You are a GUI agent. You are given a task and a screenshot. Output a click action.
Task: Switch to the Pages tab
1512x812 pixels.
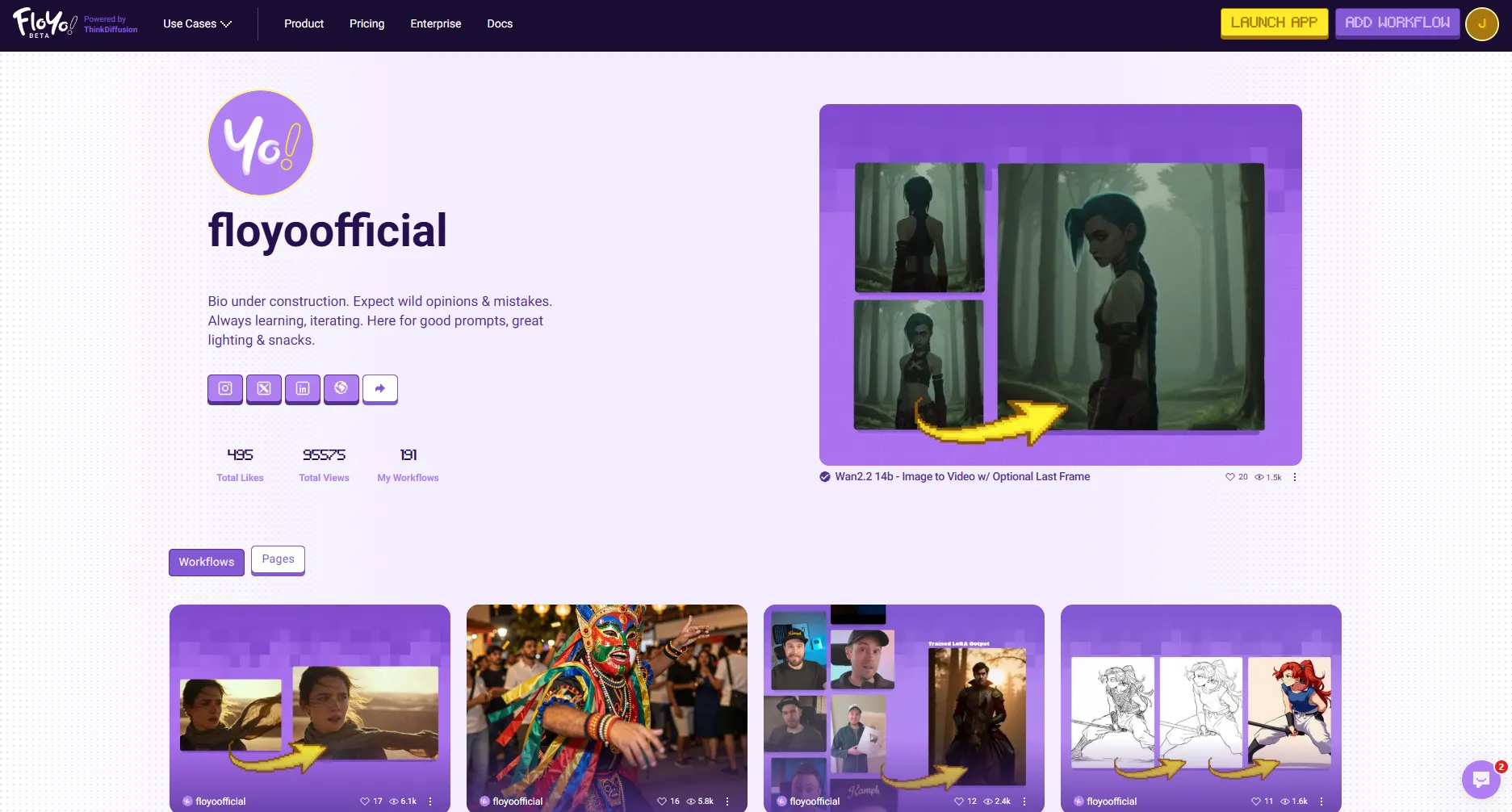pyautogui.click(x=278, y=559)
